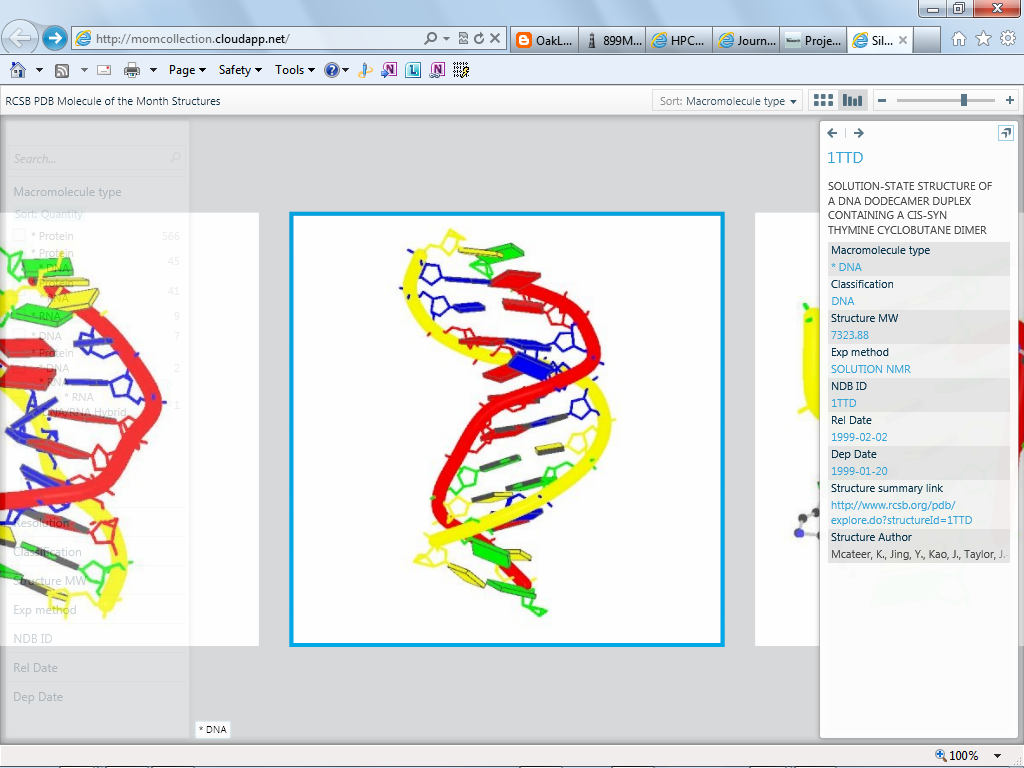Click the browser forward arrow button
The height and width of the screenshot is (768, 1024).
pos(55,38)
